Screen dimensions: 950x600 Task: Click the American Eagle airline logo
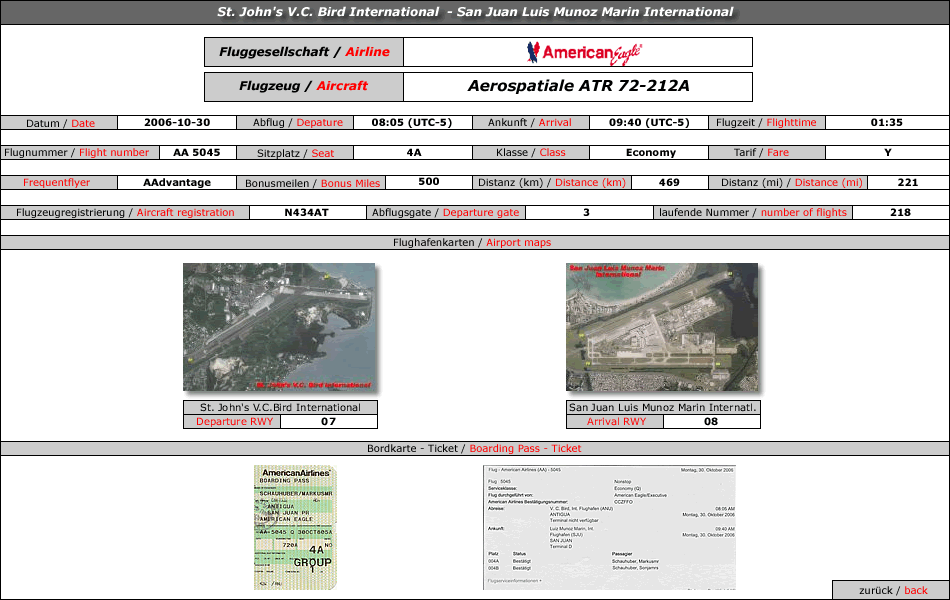coord(584,53)
